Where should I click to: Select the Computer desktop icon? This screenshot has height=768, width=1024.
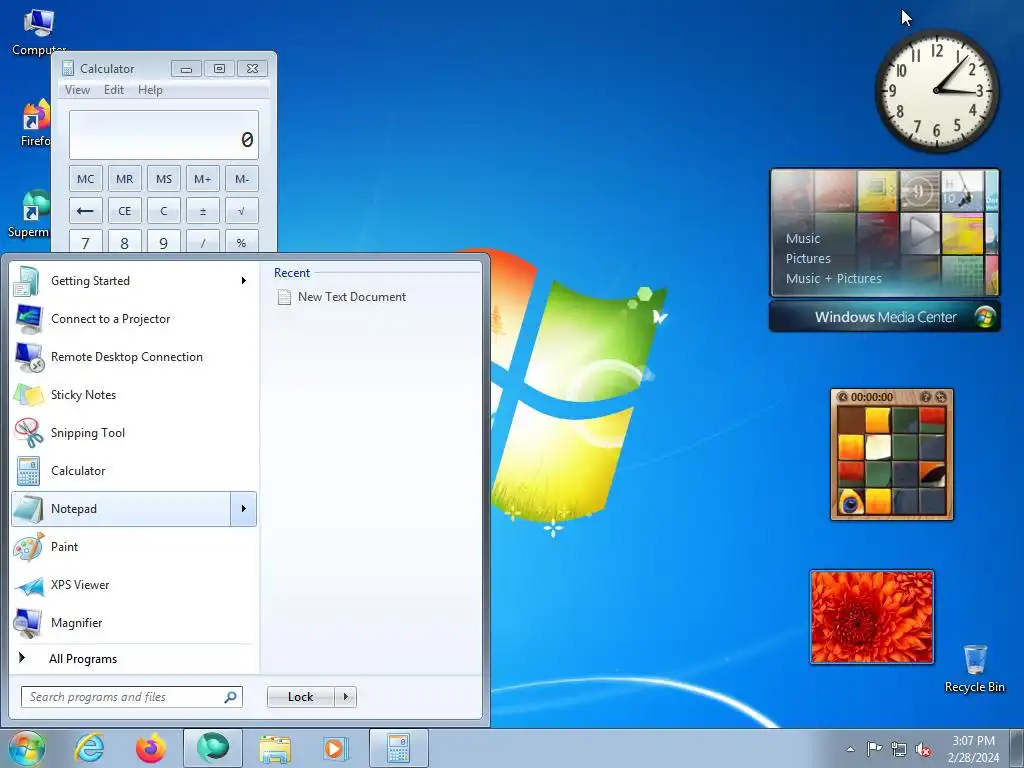point(38,31)
